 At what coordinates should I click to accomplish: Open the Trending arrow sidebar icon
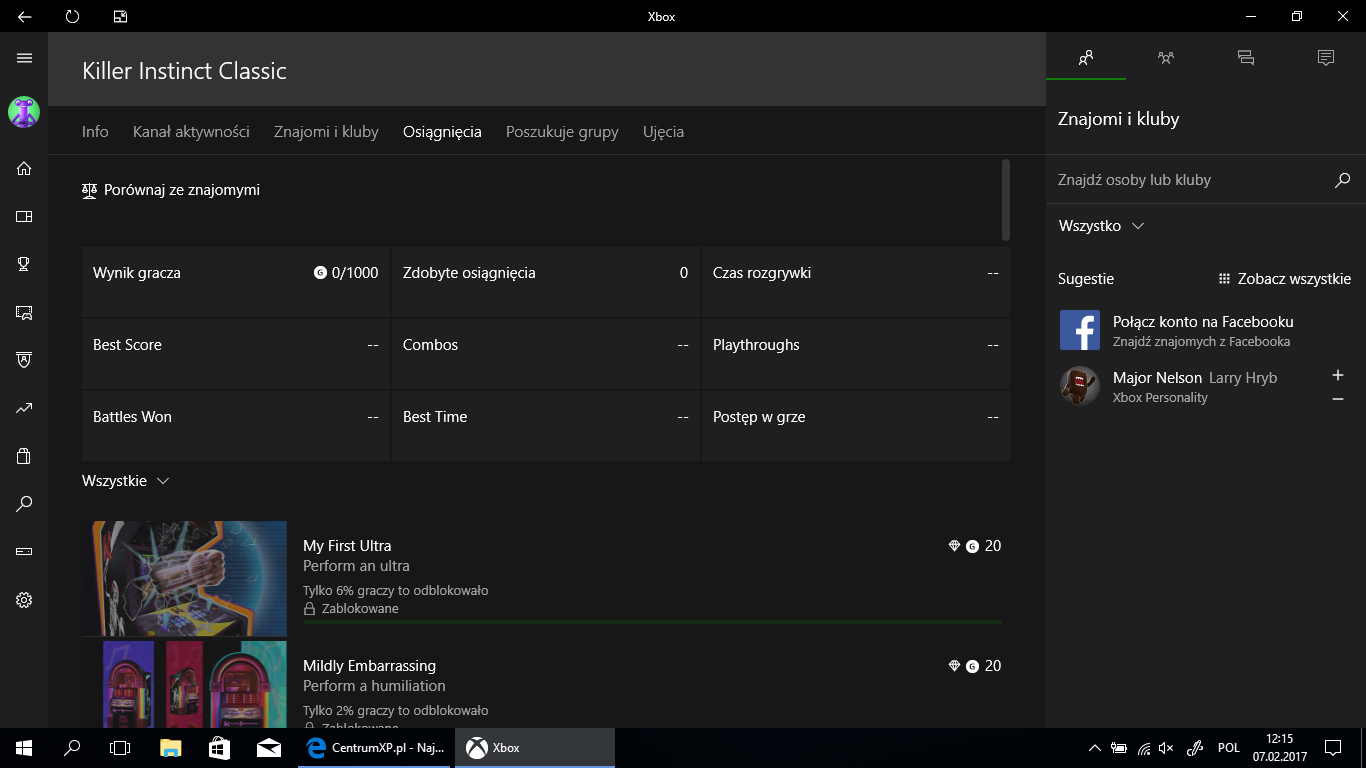point(24,408)
